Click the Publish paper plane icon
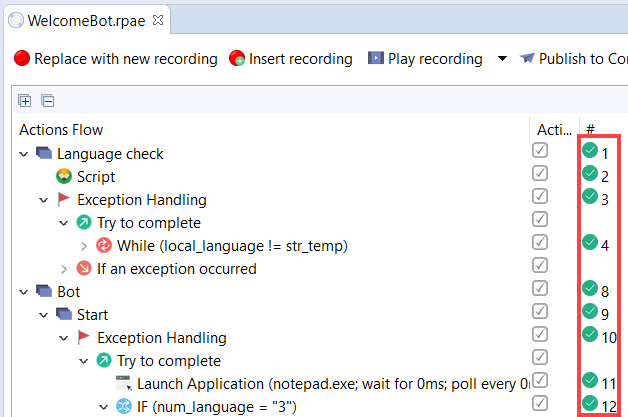The image size is (628, 417). (527, 58)
